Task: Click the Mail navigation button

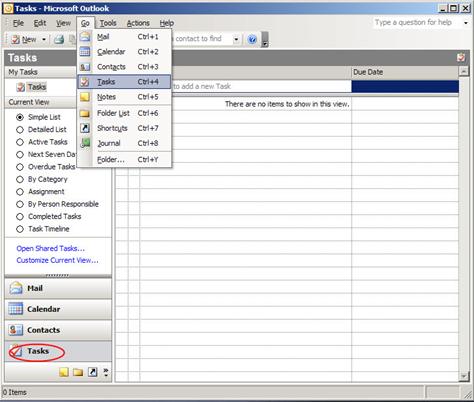Action: pyautogui.click(x=58, y=288)
